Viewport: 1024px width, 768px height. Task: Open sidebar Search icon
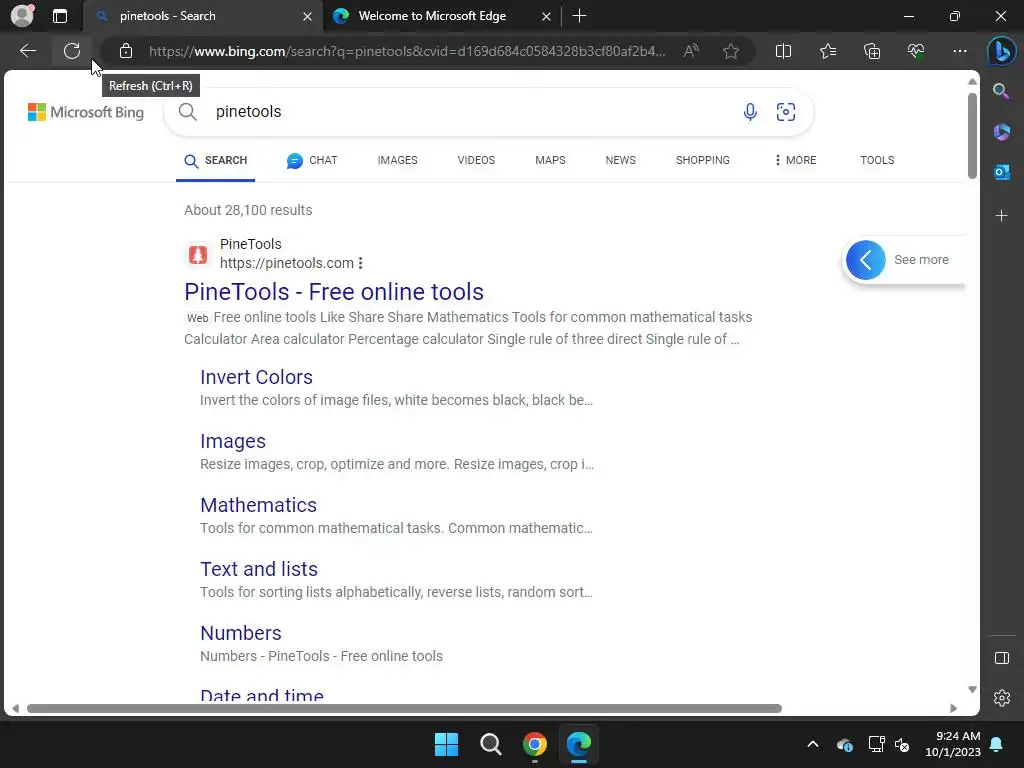[x=1001, y=91]
